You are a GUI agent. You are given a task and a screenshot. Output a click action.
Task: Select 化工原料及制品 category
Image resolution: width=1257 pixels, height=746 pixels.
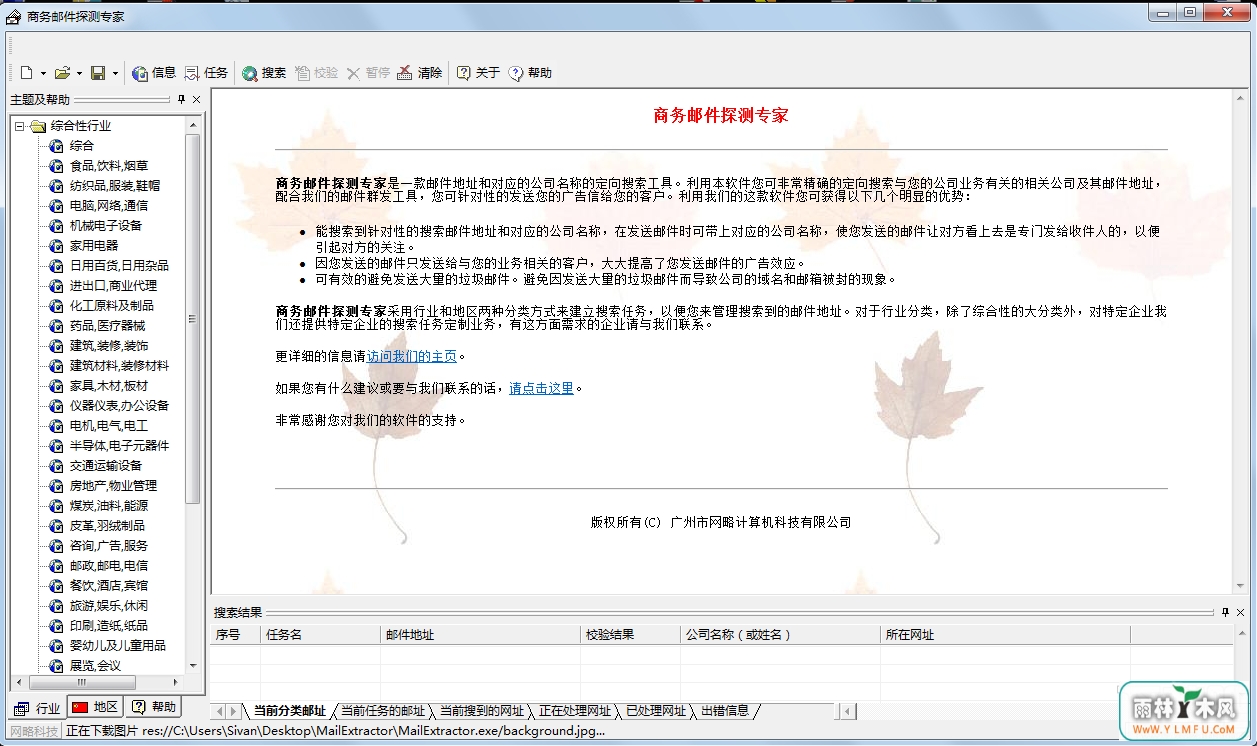click(x=112, y=305)
